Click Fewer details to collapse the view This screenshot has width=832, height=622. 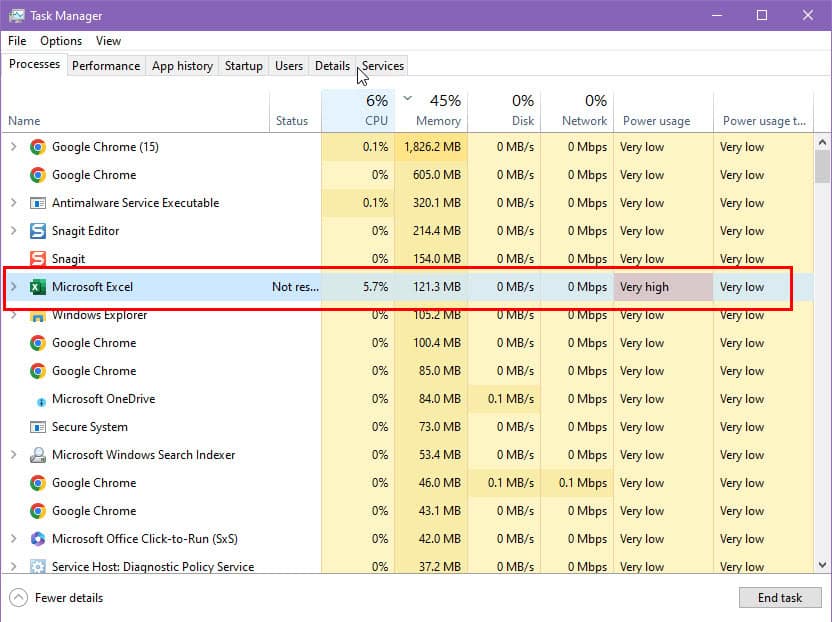pos(57,598)
